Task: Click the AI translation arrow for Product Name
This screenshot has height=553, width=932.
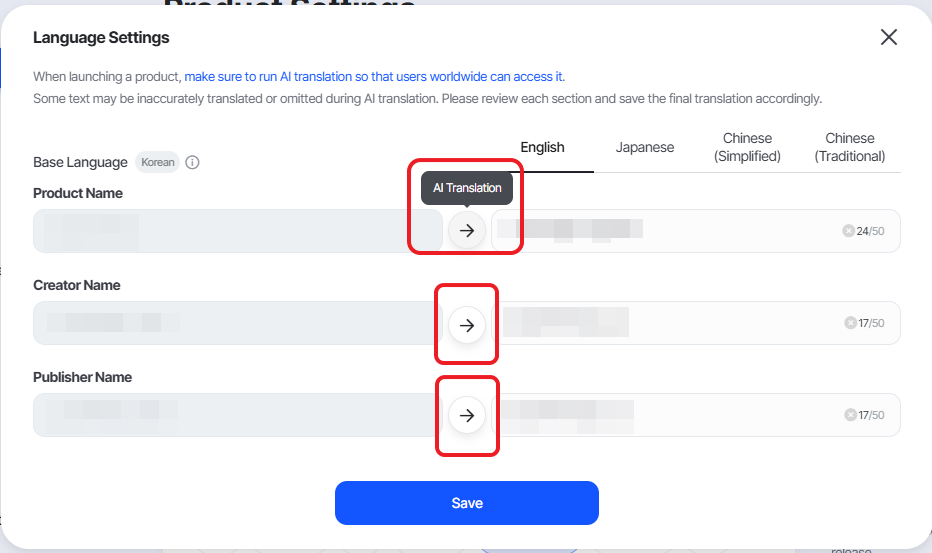Action: [467, 230]
